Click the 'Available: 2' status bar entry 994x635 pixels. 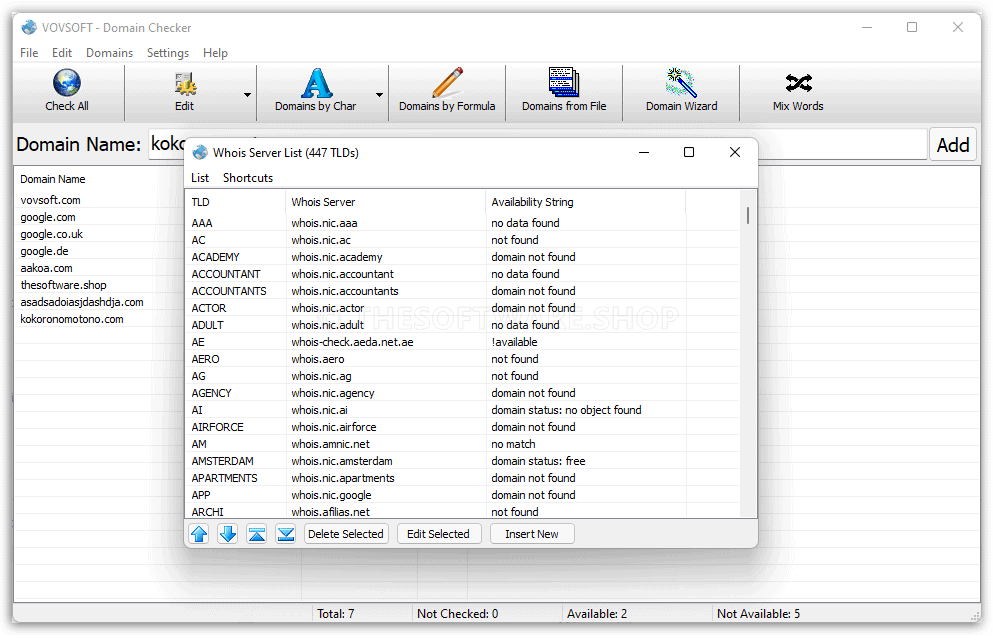(597, 613)
